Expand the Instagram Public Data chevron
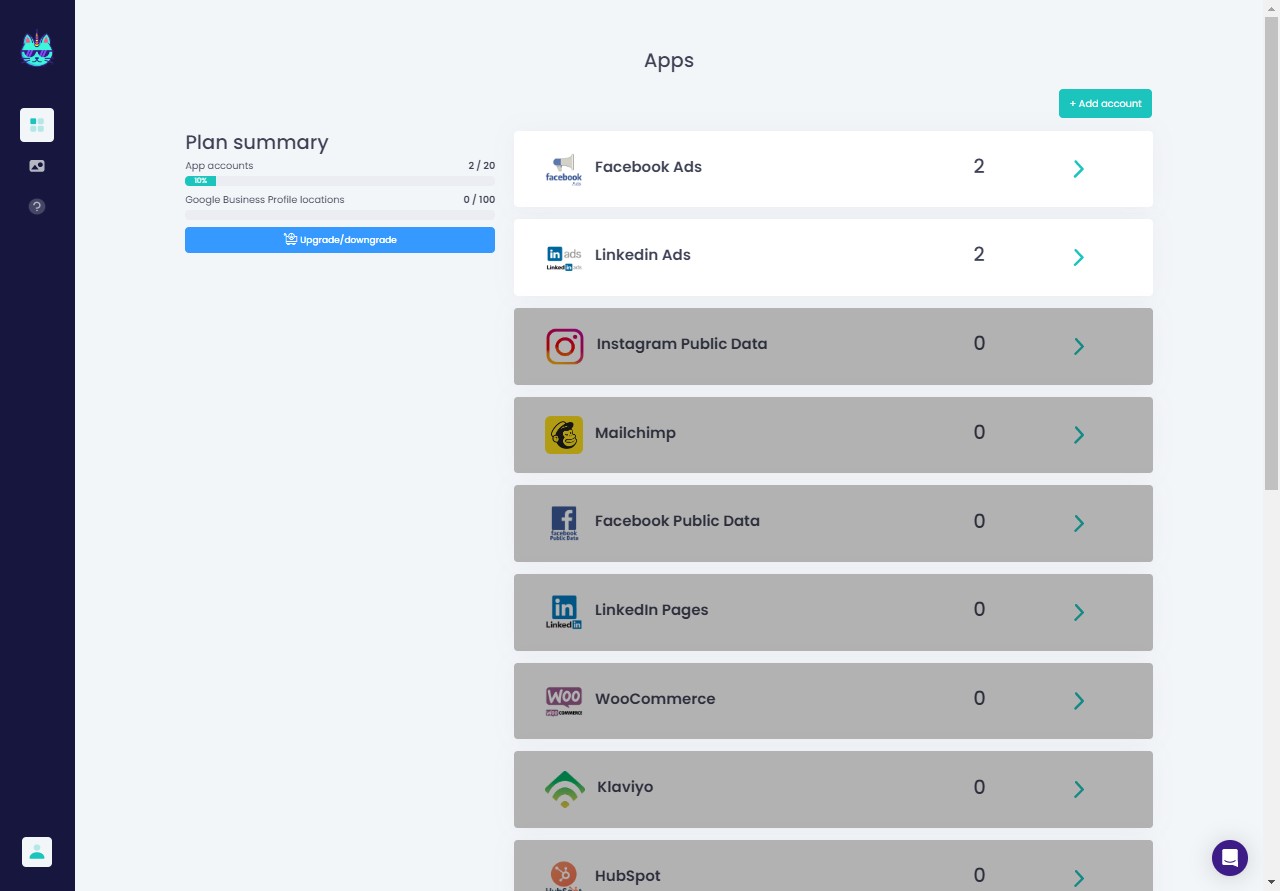Viewport: 1280px width, 891px height. click(x=1079, y=346)
